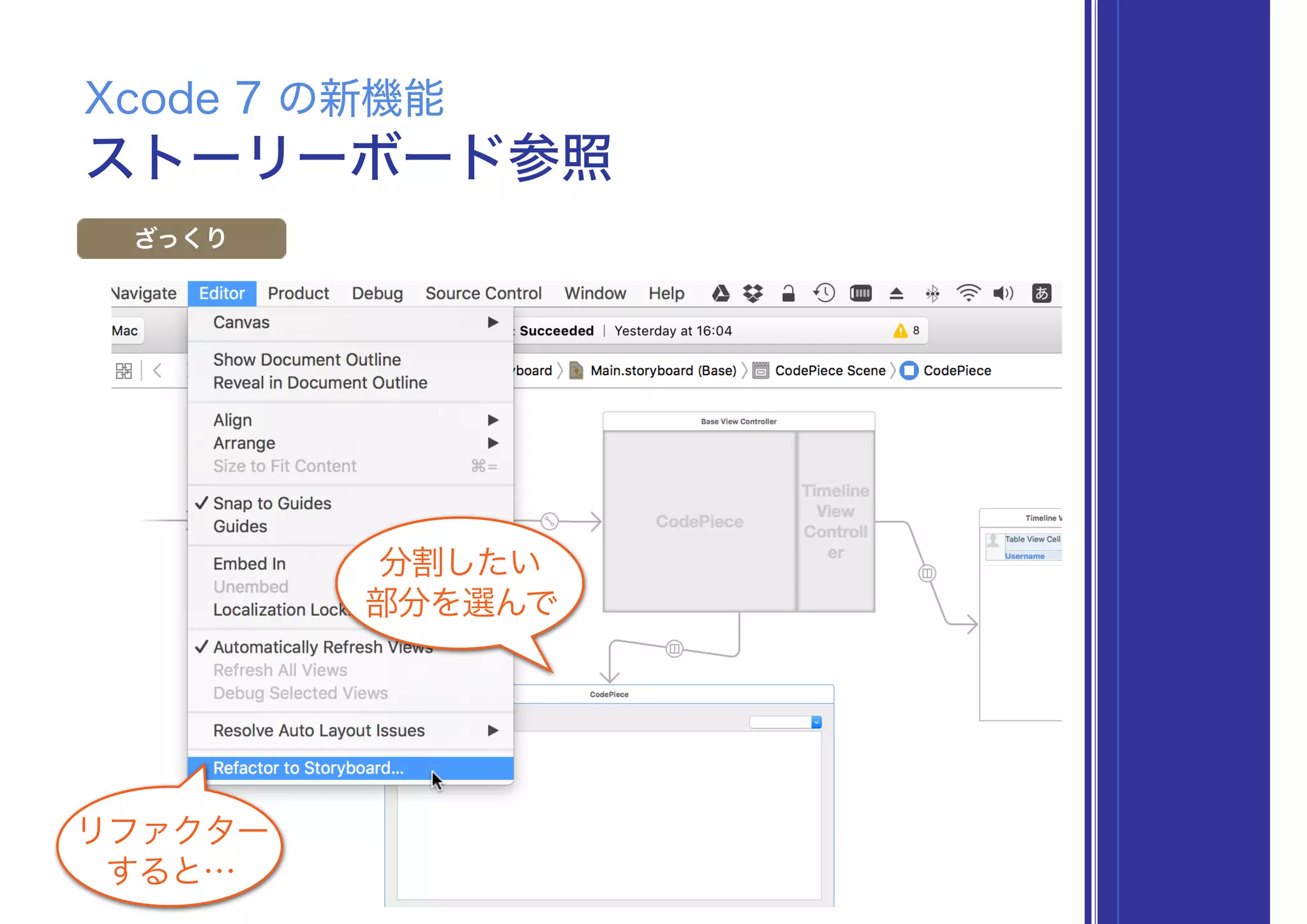Go back with the left chevron

click(x=157, y=371)
